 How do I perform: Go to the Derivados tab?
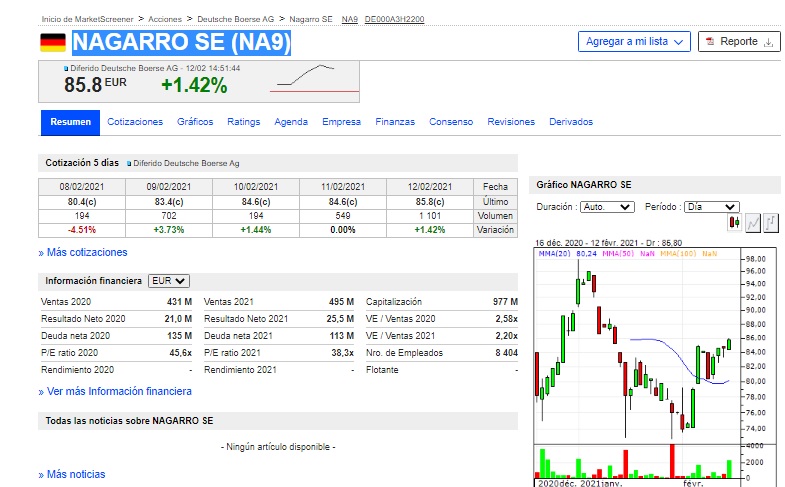point(571,122)
